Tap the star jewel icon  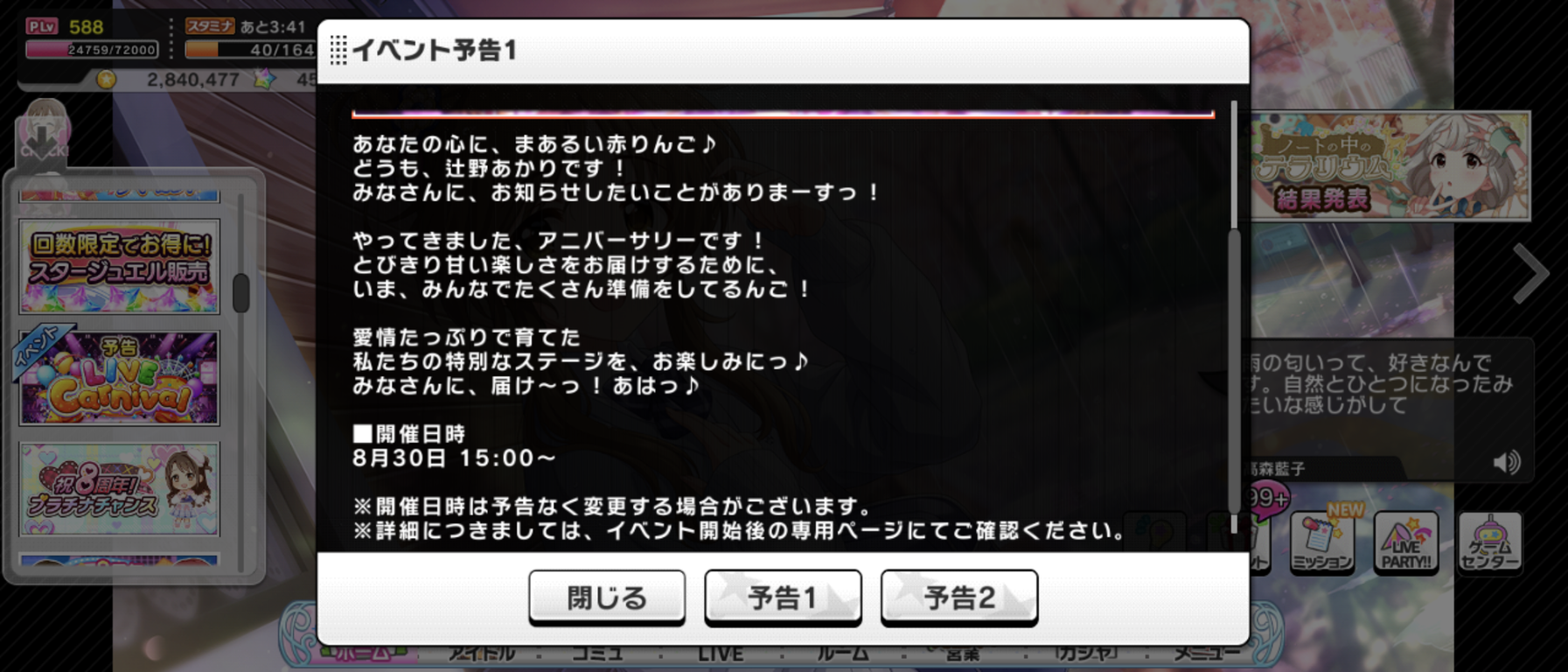[x=263, y=79]
